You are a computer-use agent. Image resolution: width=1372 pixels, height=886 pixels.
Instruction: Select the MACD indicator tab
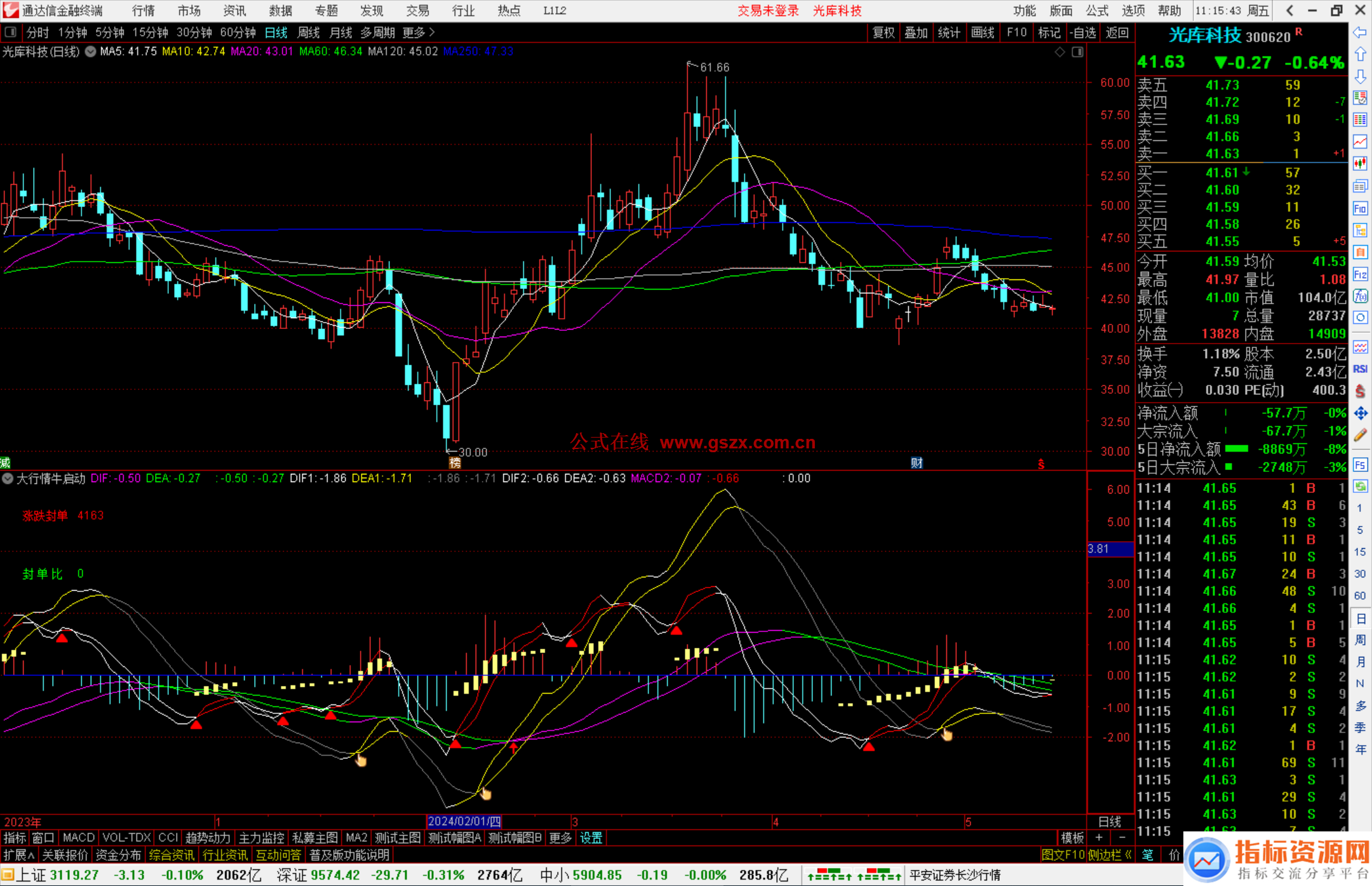click(79, 838)
